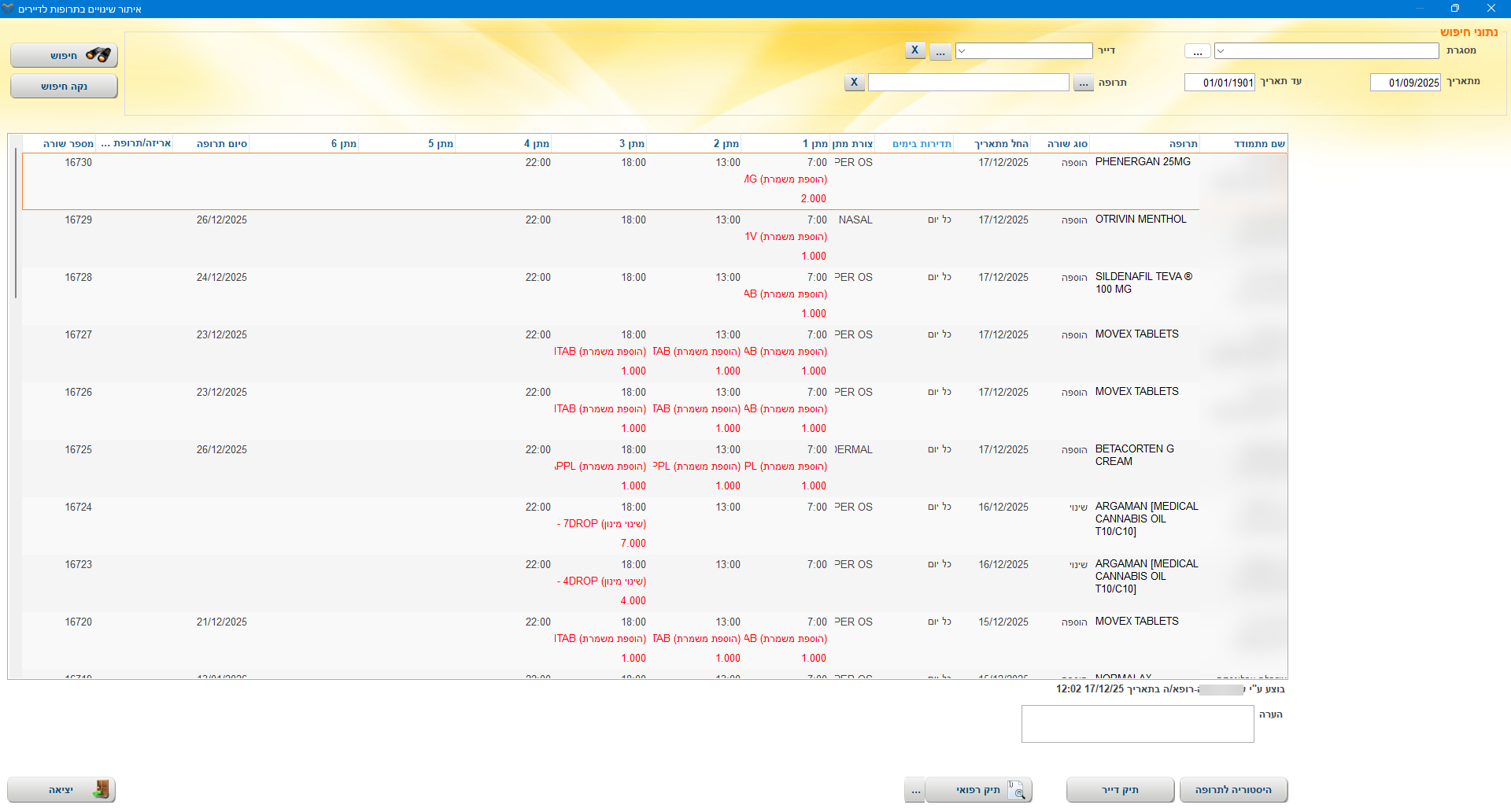Click into the הערה note text box
Image resolution: width=1511 pixels, height=812 pixels.
[x=1137, y=724]
